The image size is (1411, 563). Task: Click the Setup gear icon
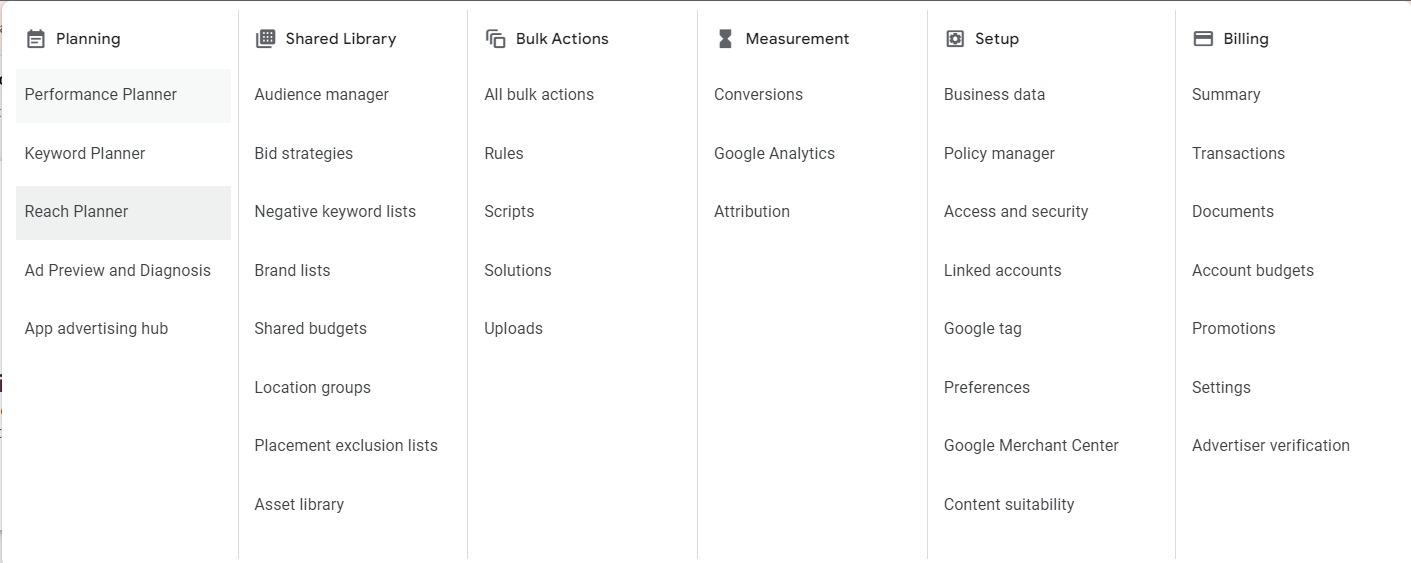coord(955,39)
